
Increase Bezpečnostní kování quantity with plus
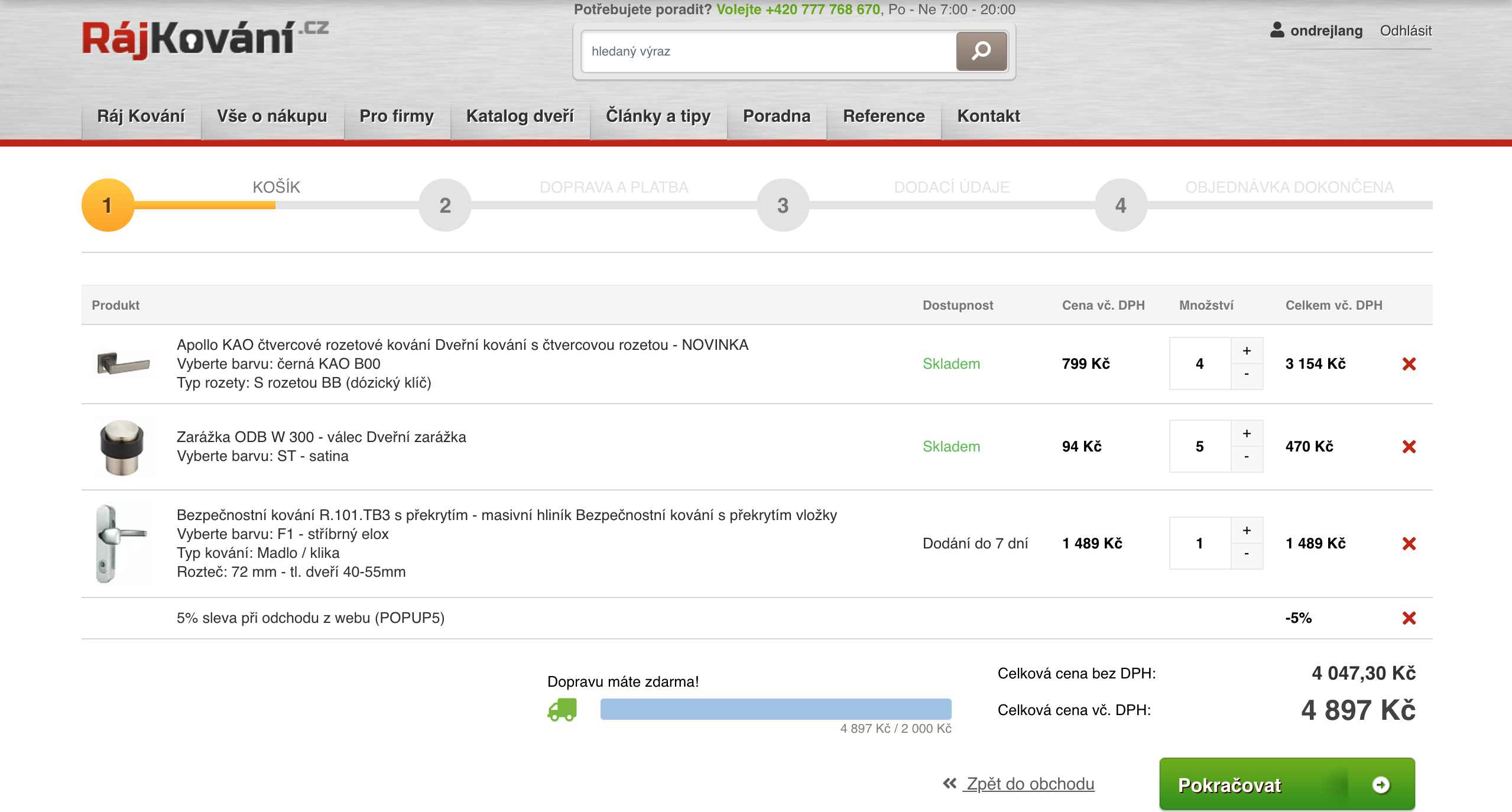pos(1247,531)
